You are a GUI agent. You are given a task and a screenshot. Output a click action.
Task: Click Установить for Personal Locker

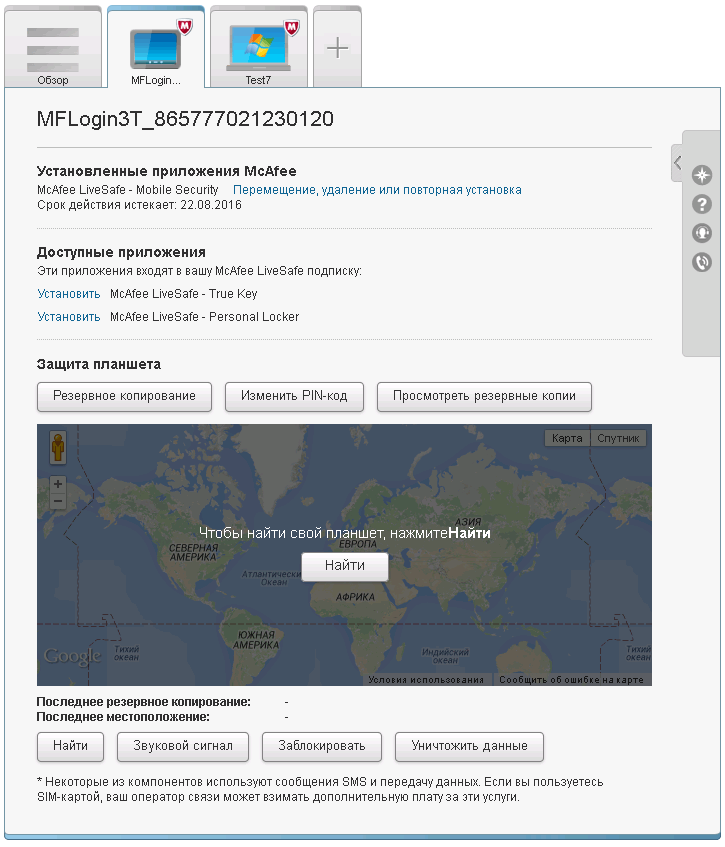(69, 317)
